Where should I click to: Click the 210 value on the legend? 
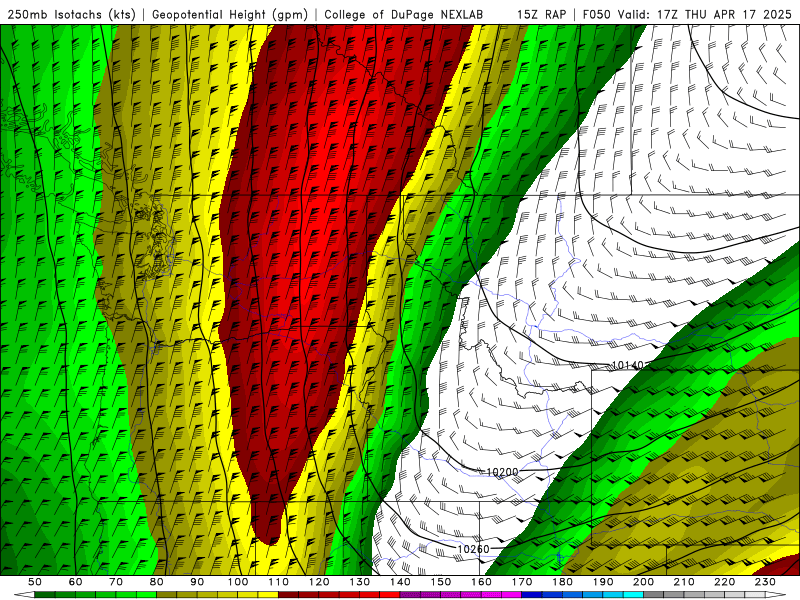pyautogui.click(x=685, y=582)
